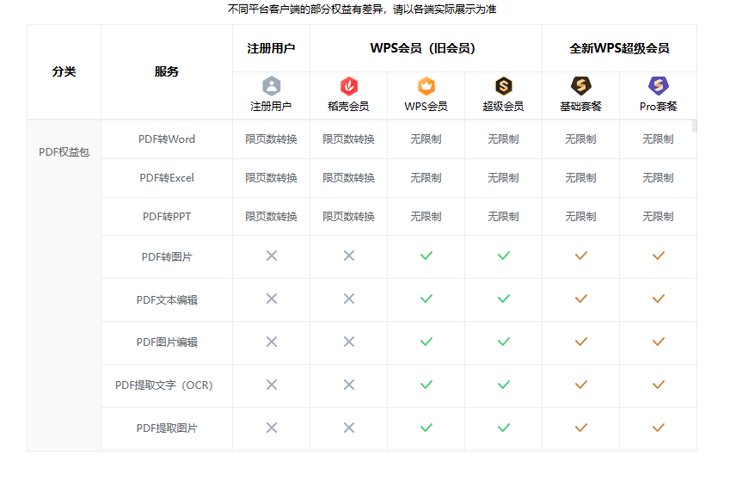Click the PDF转图片 checkmark under 基础套餐
The image size is (730, 487).
580,256
